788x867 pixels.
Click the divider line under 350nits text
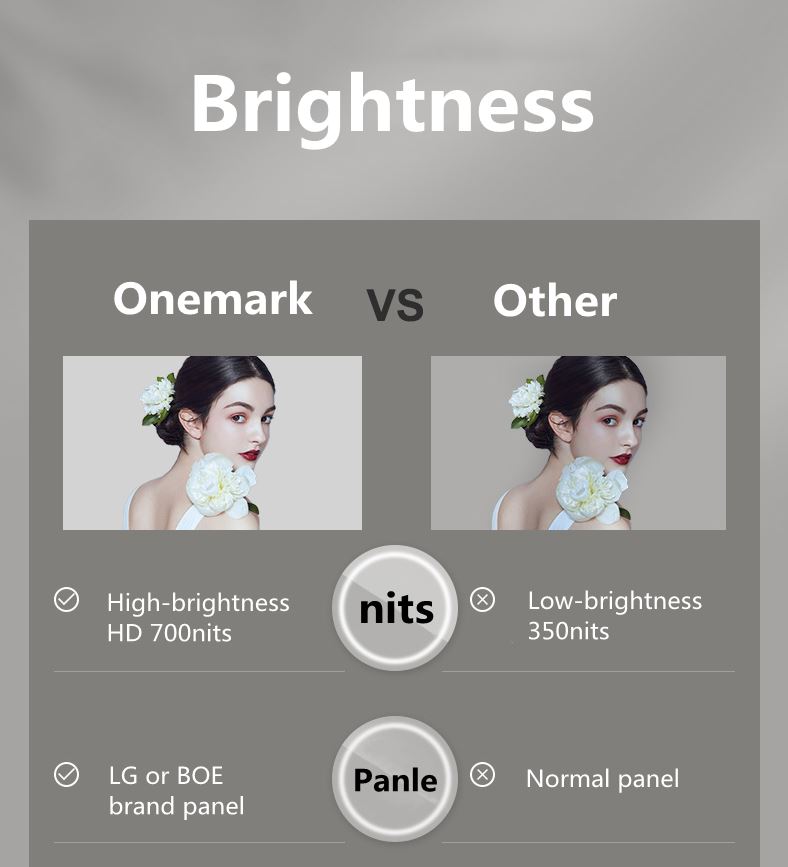(x=588, y=671)
